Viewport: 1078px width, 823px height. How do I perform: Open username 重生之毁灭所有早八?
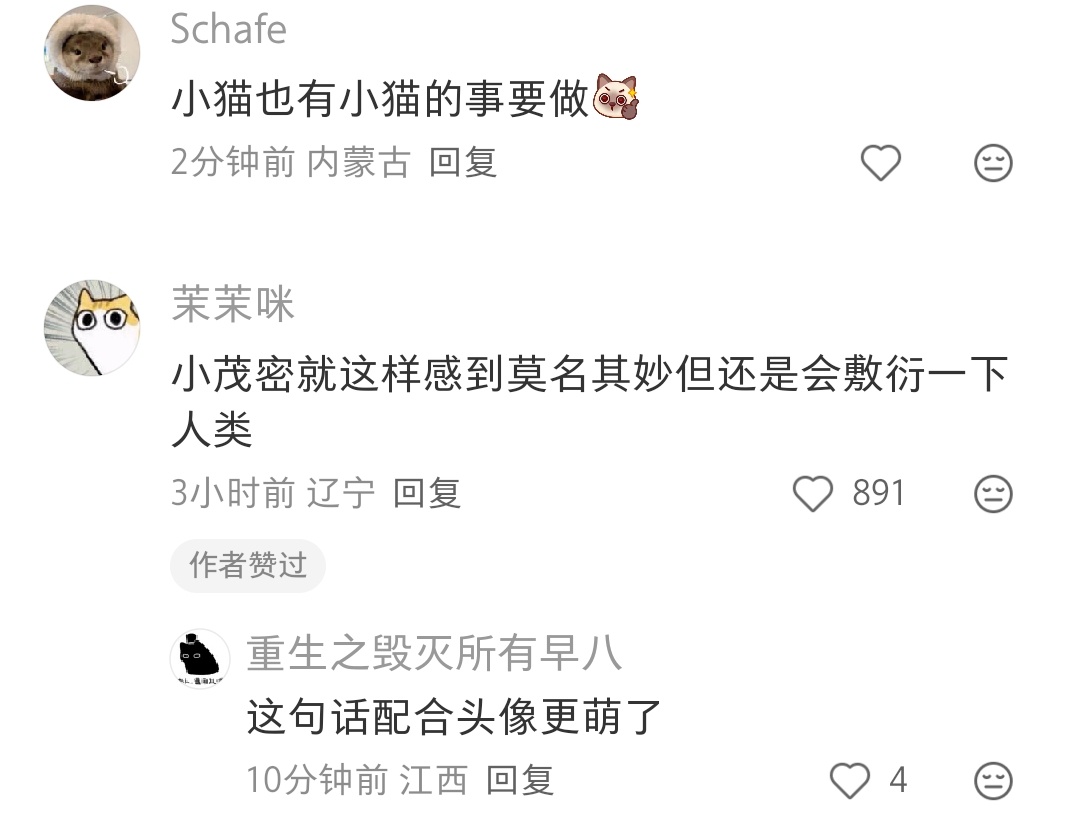click(x=434, y=653)
